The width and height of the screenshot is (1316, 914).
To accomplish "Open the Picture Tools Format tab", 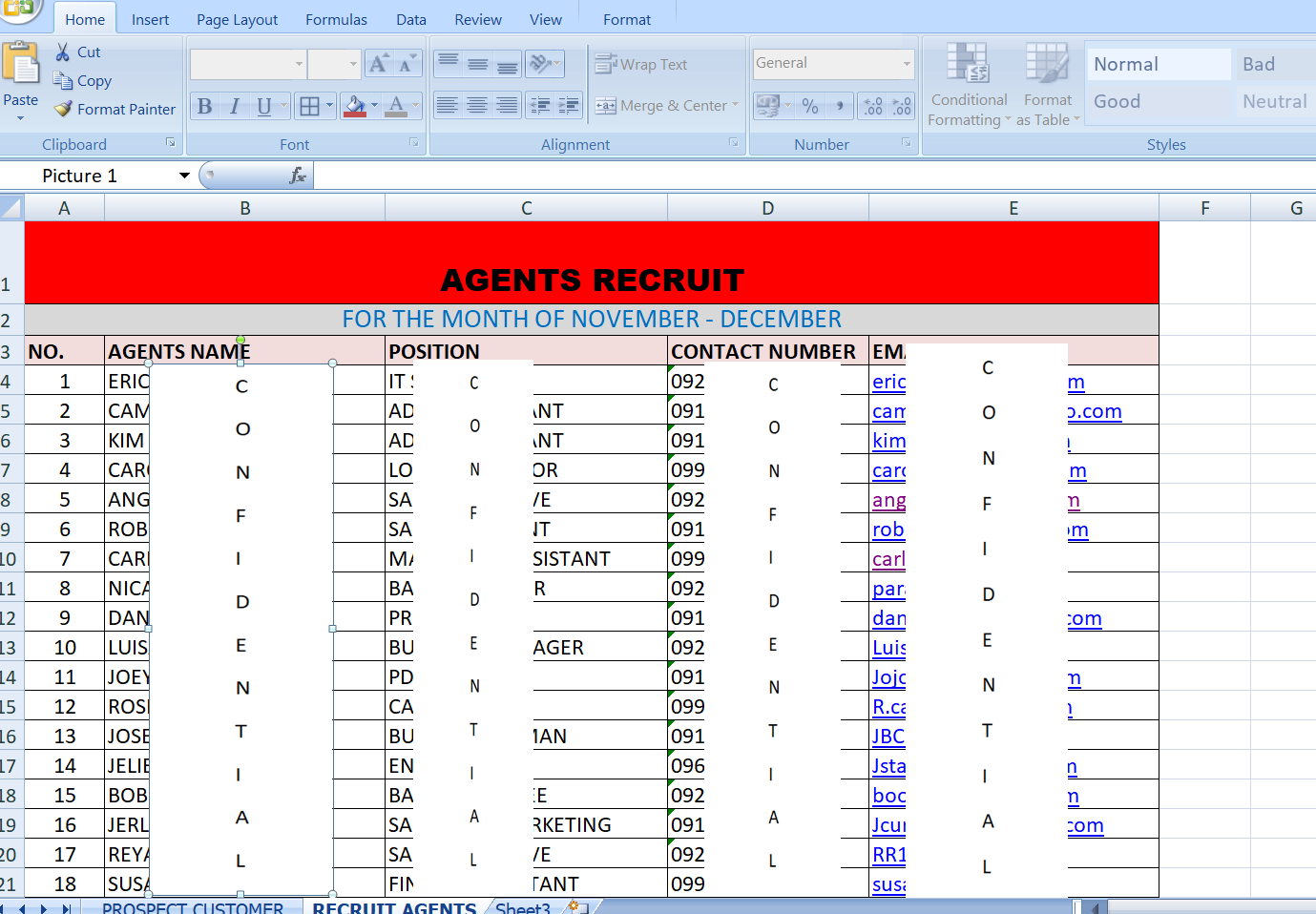I will point(627,19).
